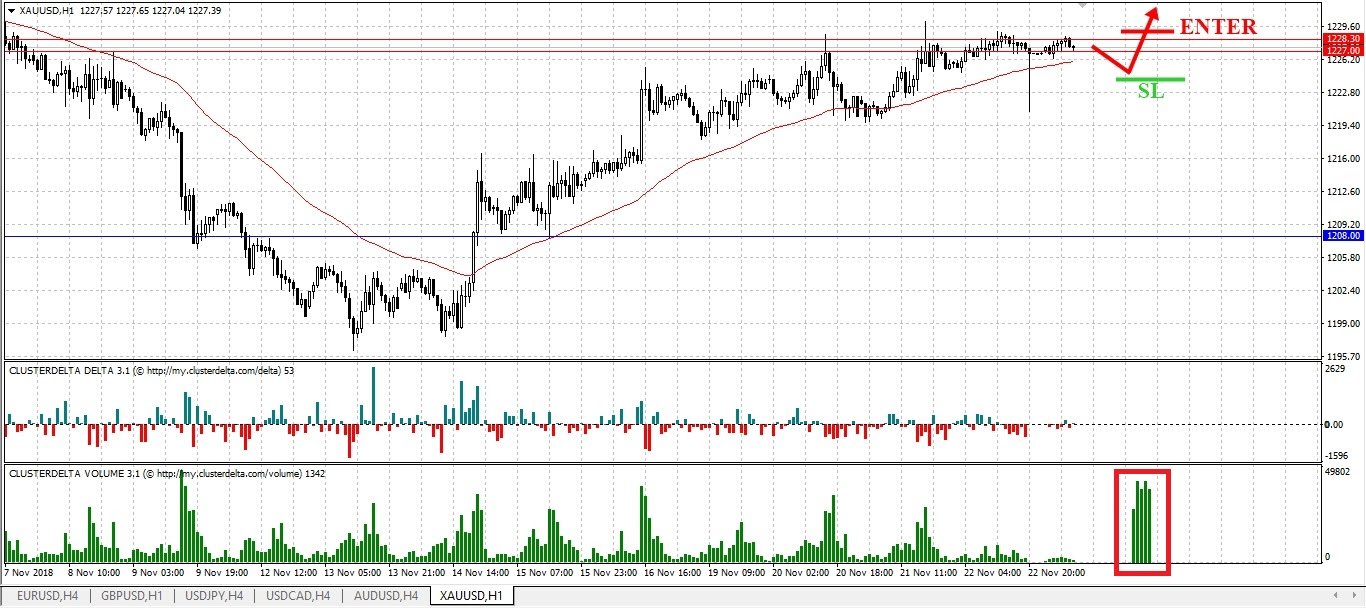The width and height of the screenshot is (1366, 608).
Task: Click the red rectangle around volume bars
Action: click(x=1142, y=521)
